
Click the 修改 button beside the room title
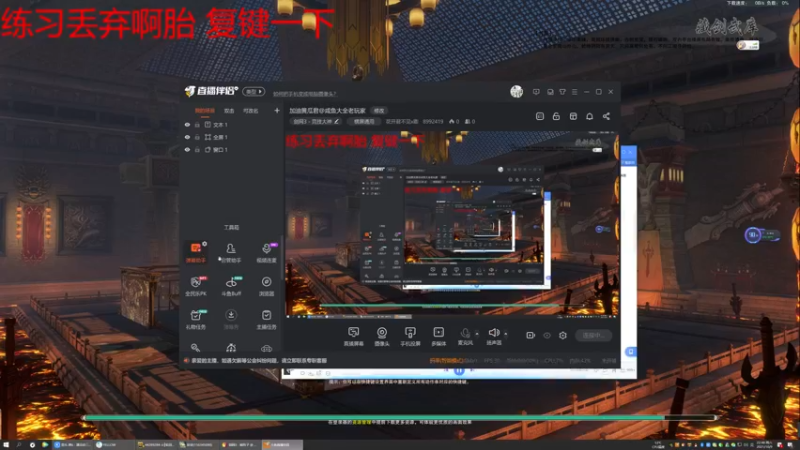point(379,110)
